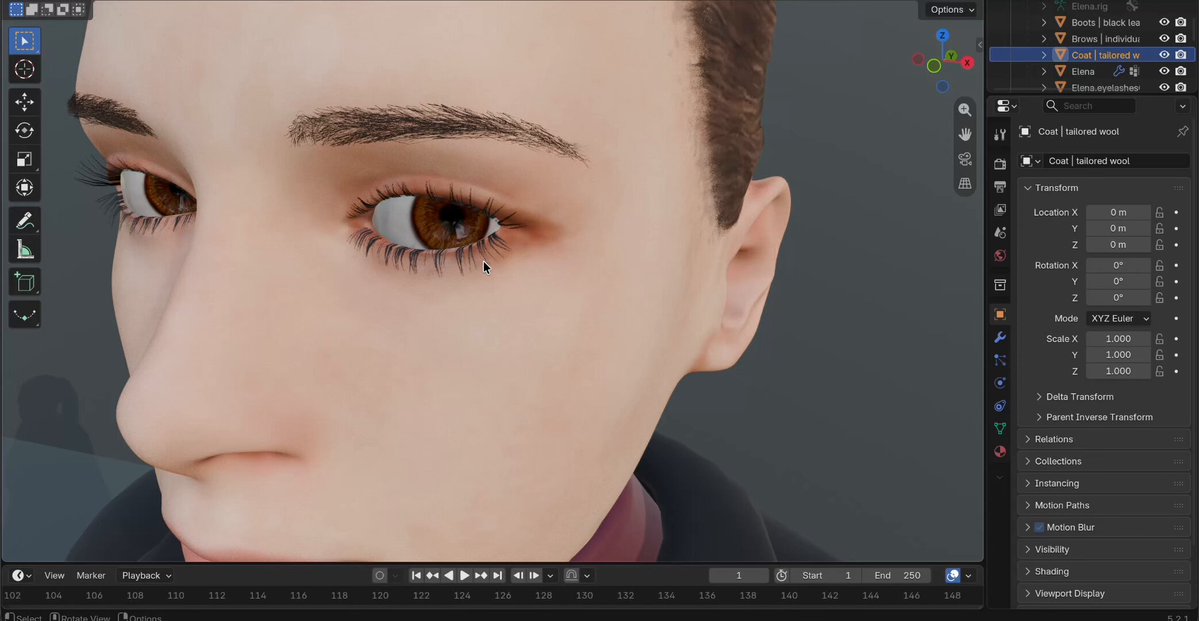This screenshot has height=621, width=1199.
Task: Open the XYZ Euler rotation mode dropdown
Action: (x=1119, y=319)
